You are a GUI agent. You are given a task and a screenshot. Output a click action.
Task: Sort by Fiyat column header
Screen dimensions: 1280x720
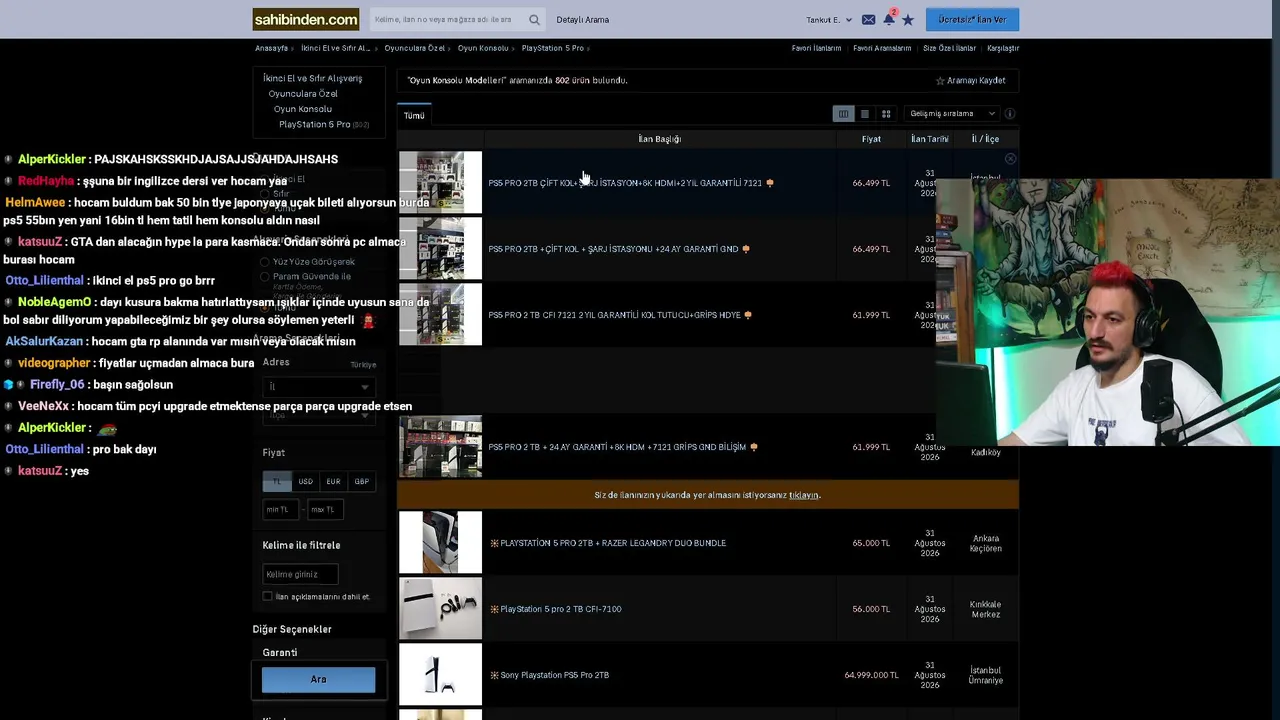[871, 139]
